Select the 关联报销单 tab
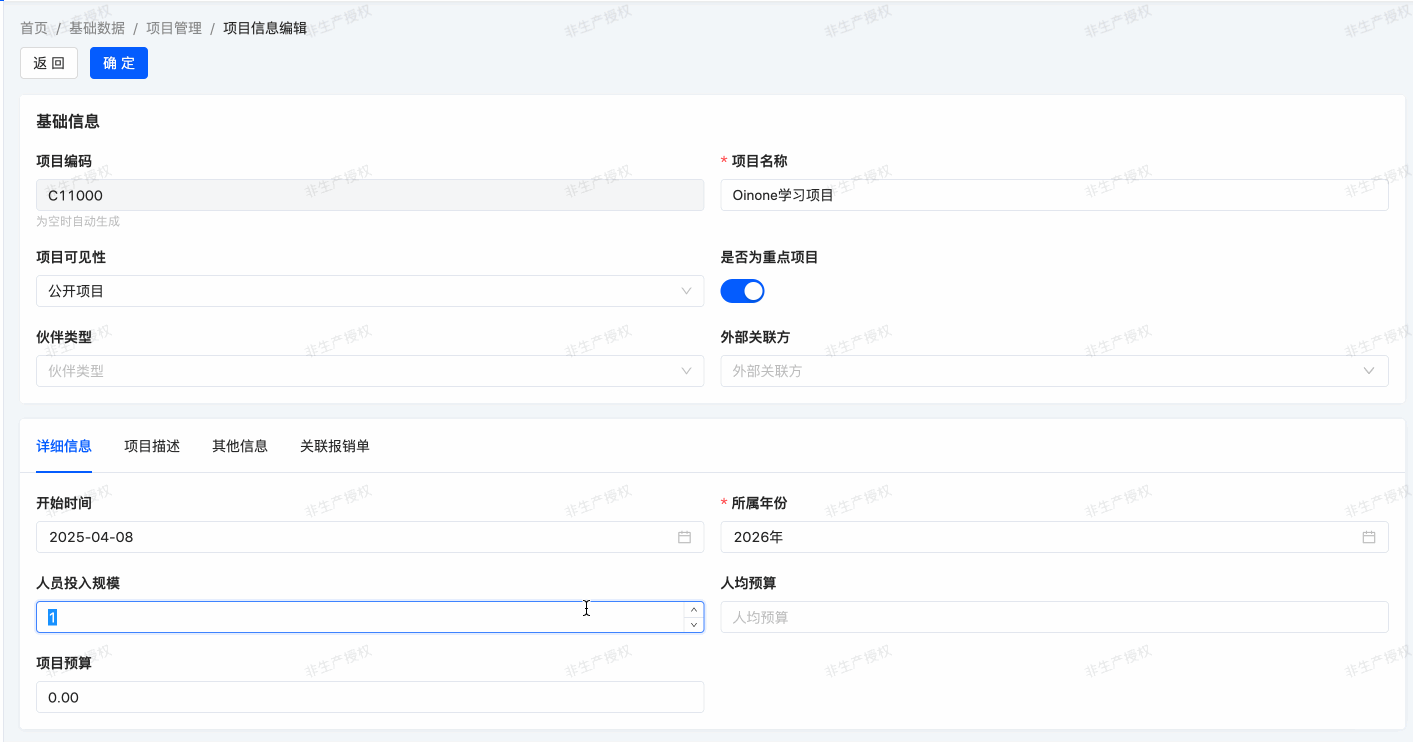 point(335,446)
